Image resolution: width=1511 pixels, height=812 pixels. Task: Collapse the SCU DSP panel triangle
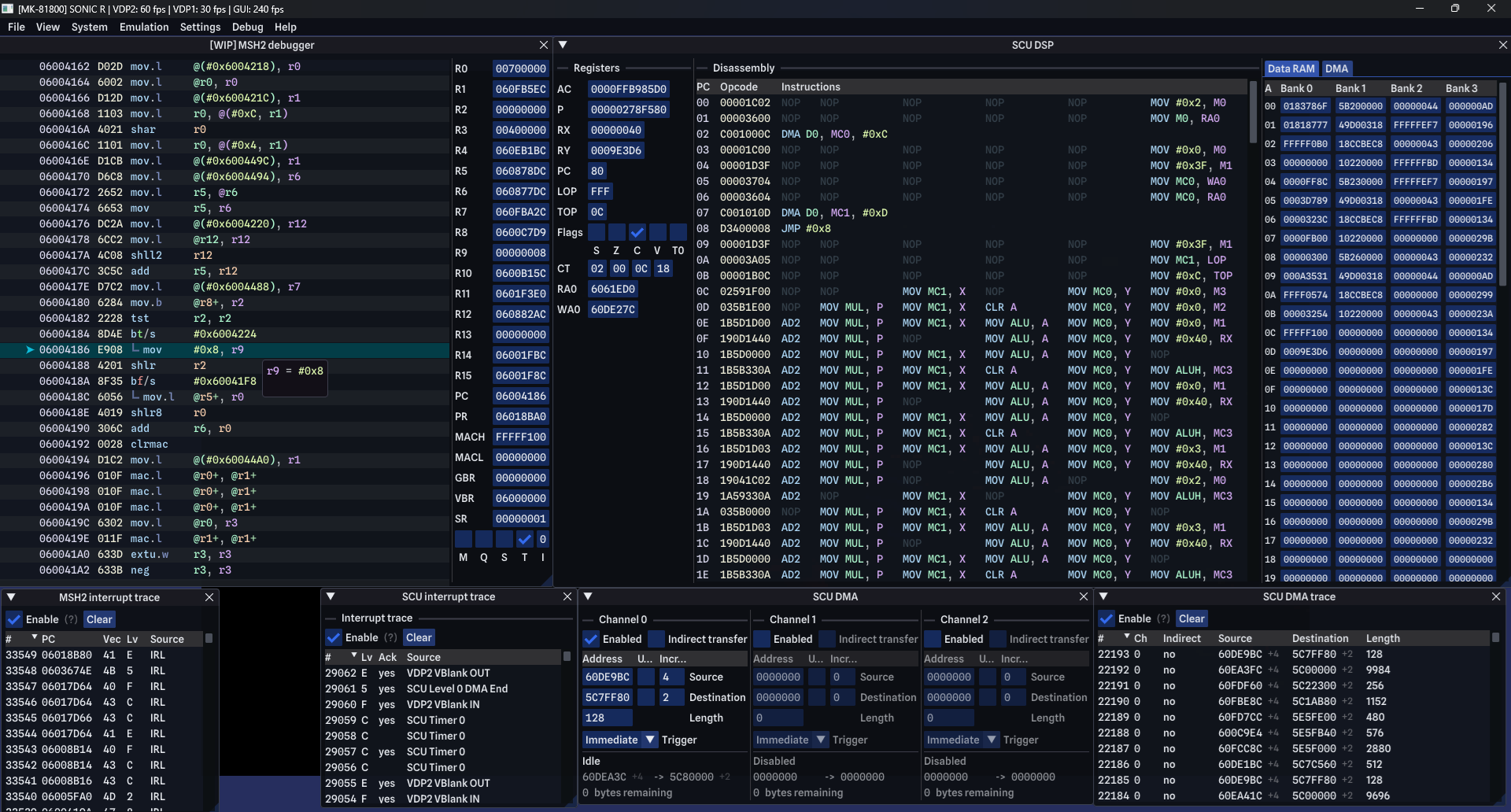563,45
